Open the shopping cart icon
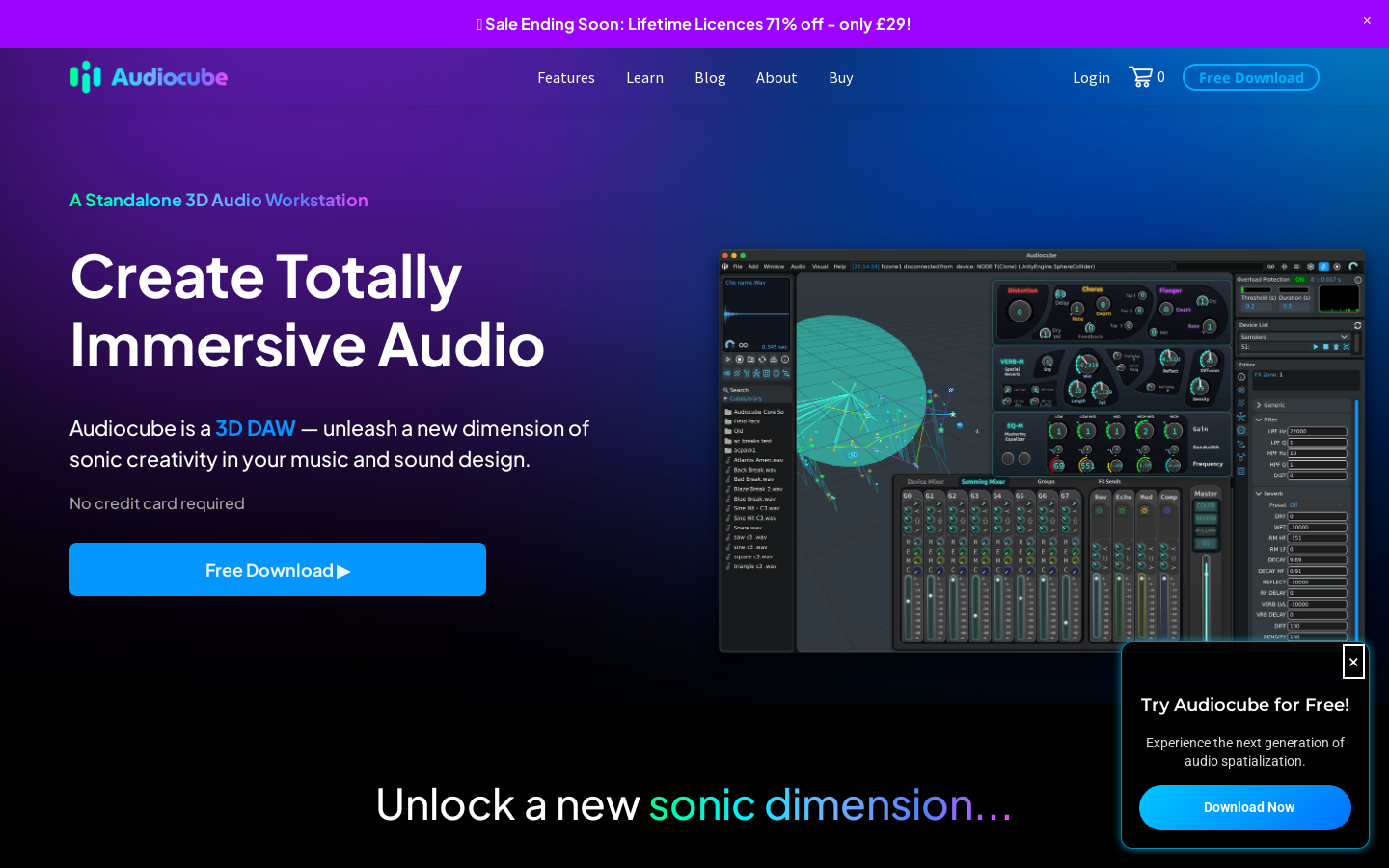This screenshot has width=1389, height=868. [x=1140, y=77]
